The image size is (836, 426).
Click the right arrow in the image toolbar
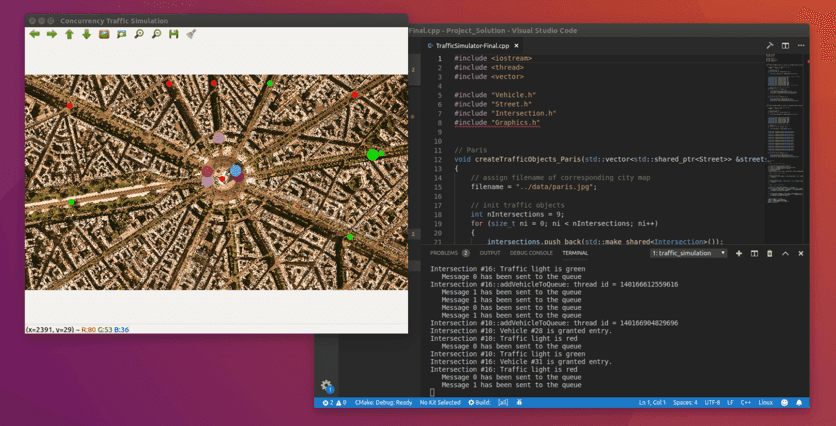(x=52, y=34)
